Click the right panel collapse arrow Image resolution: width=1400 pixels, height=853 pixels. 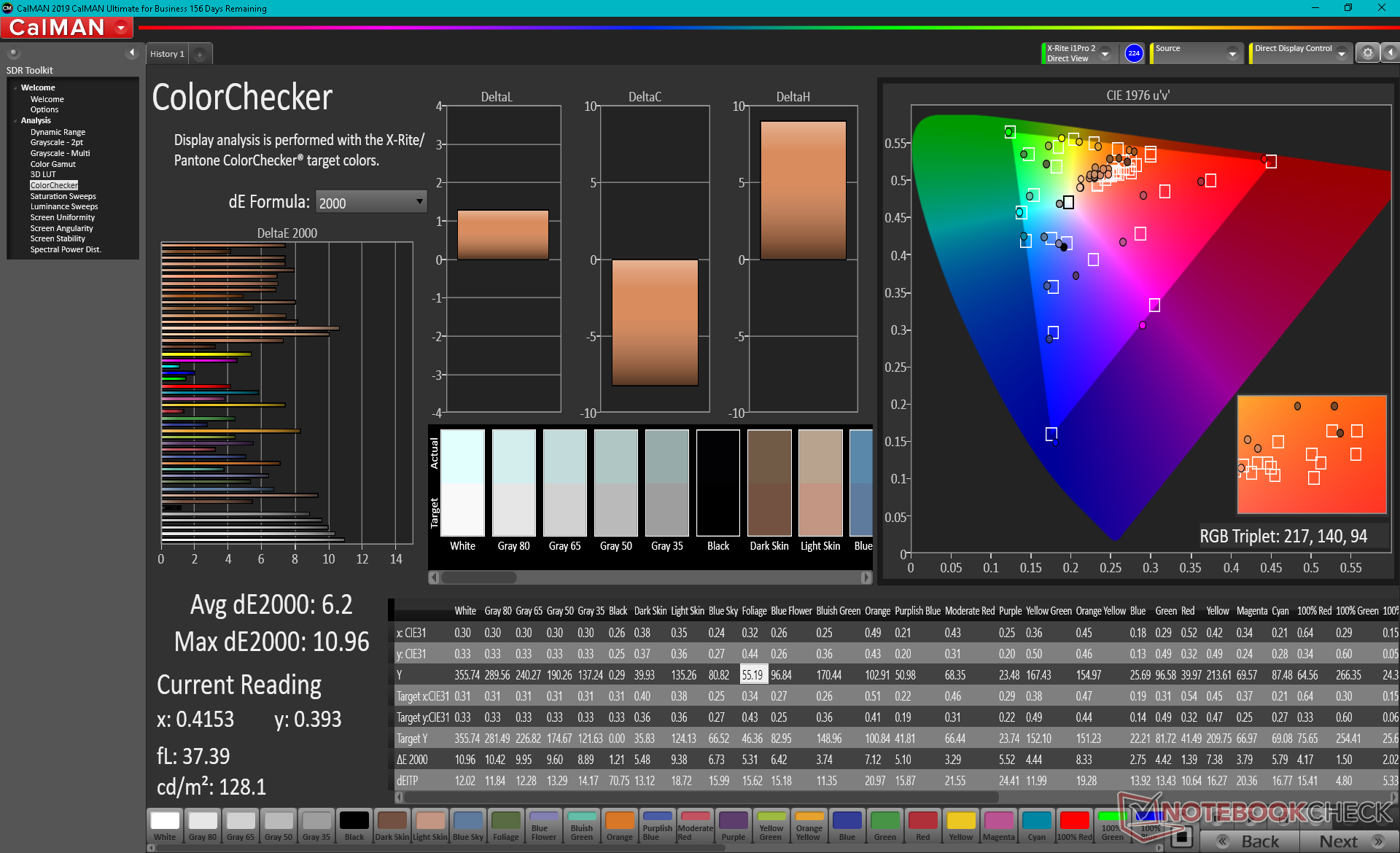click(1391, 52)
